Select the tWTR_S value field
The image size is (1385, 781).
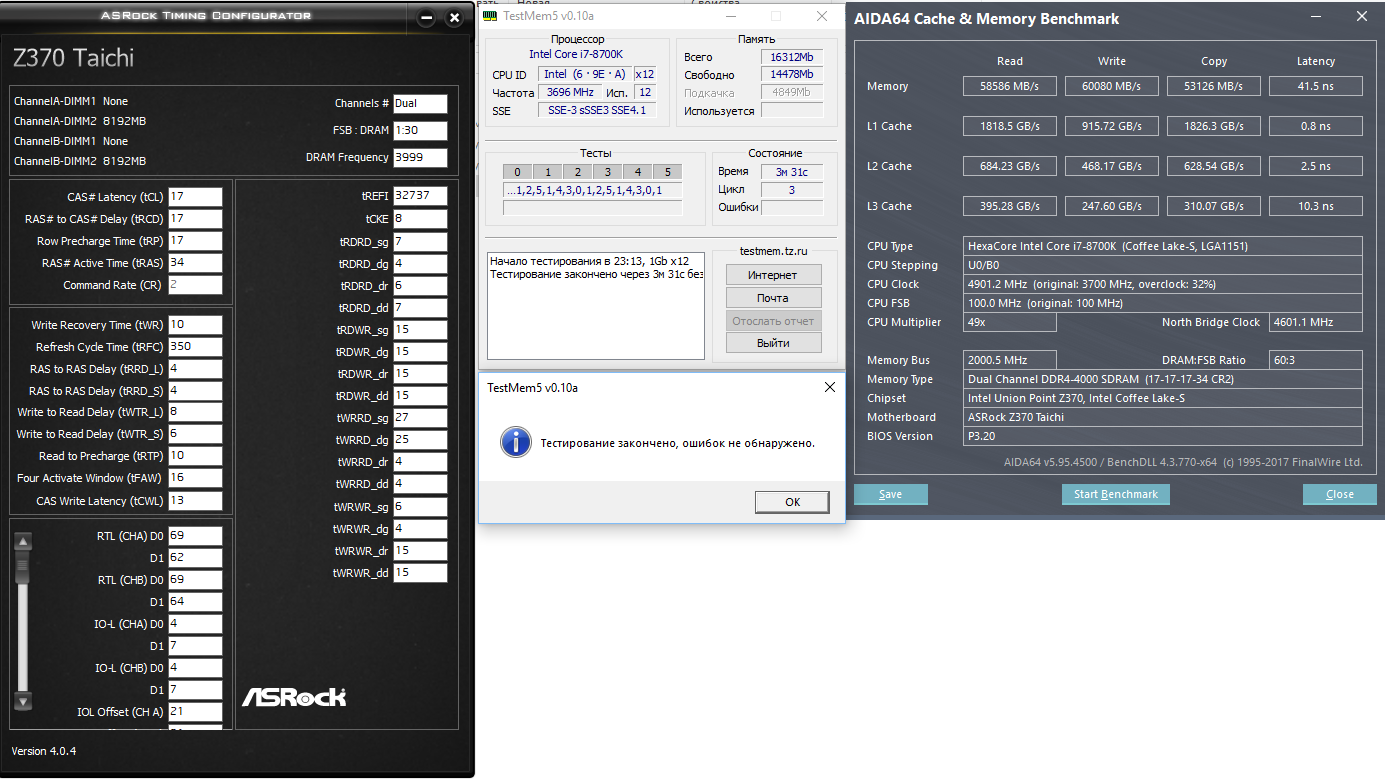tap(195, 434)
